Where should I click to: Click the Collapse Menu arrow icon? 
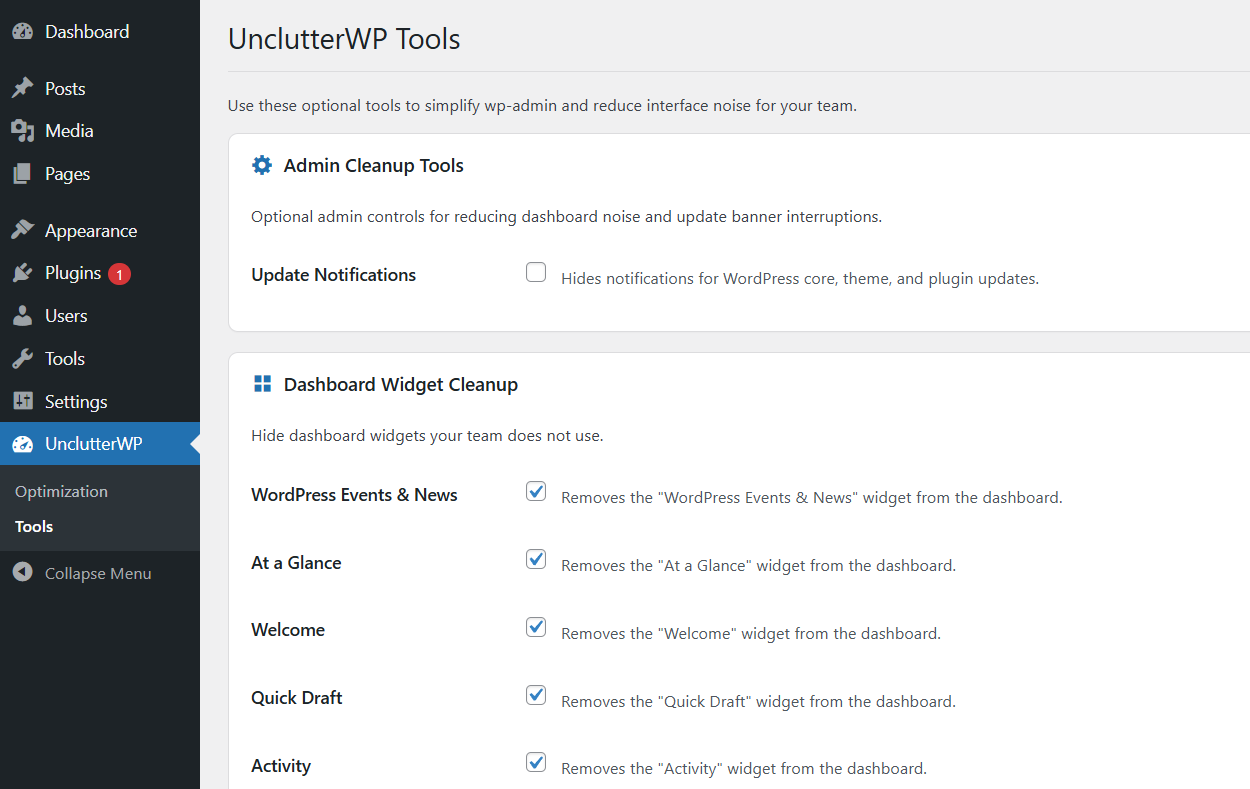pos(23,573)
